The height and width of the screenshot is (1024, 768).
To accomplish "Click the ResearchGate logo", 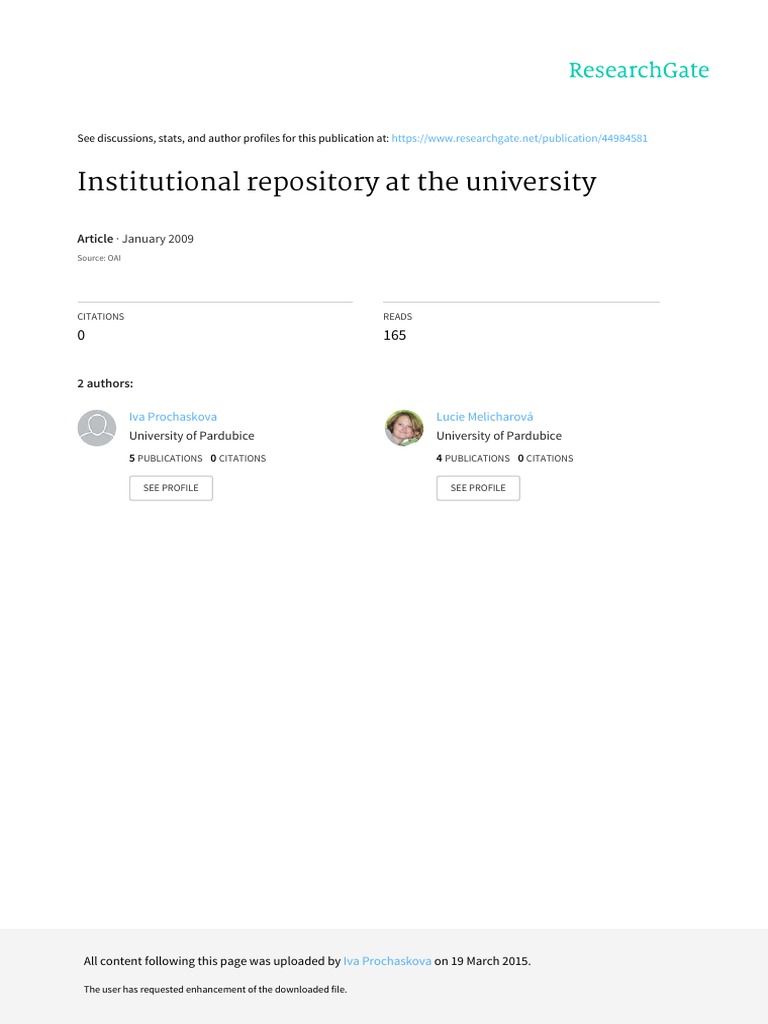I will pyautogui.click(x=638, y=70).
